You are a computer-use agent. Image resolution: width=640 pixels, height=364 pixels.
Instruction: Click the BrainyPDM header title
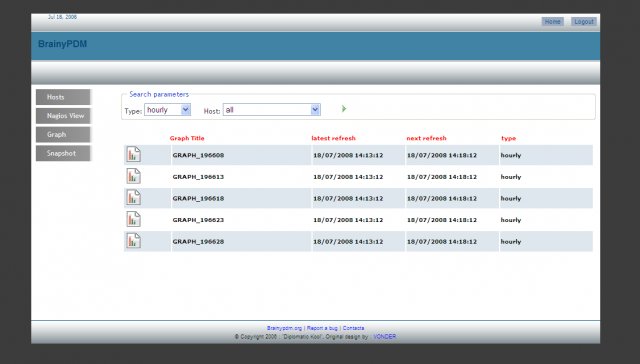pos(62,44)
